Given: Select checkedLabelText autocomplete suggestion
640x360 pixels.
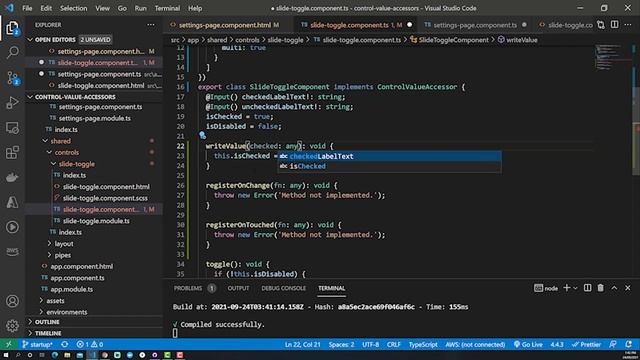Looking at the screenshot, I should point(390,156).
